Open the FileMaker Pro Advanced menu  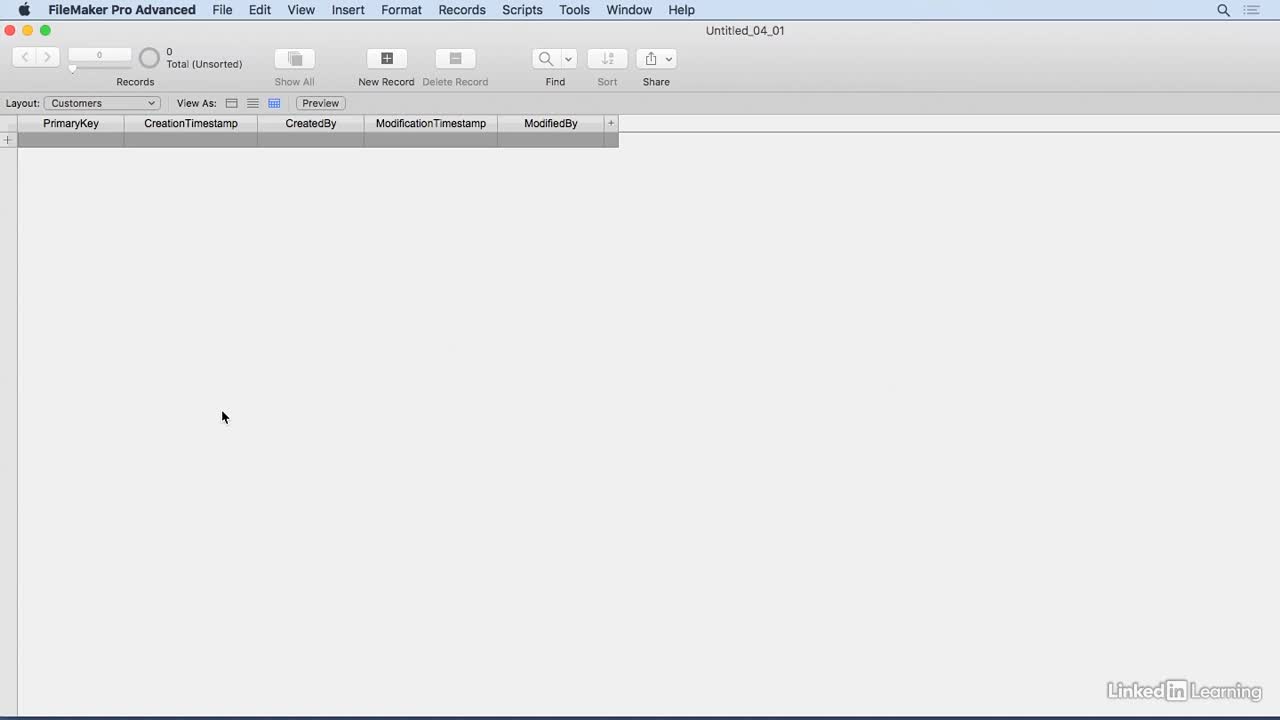click(x=122, y=10)
